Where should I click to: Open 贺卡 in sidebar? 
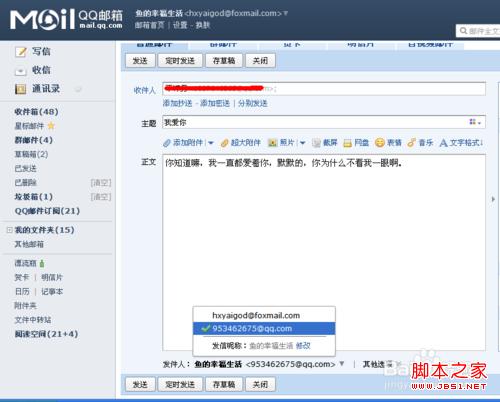point(22,277)
